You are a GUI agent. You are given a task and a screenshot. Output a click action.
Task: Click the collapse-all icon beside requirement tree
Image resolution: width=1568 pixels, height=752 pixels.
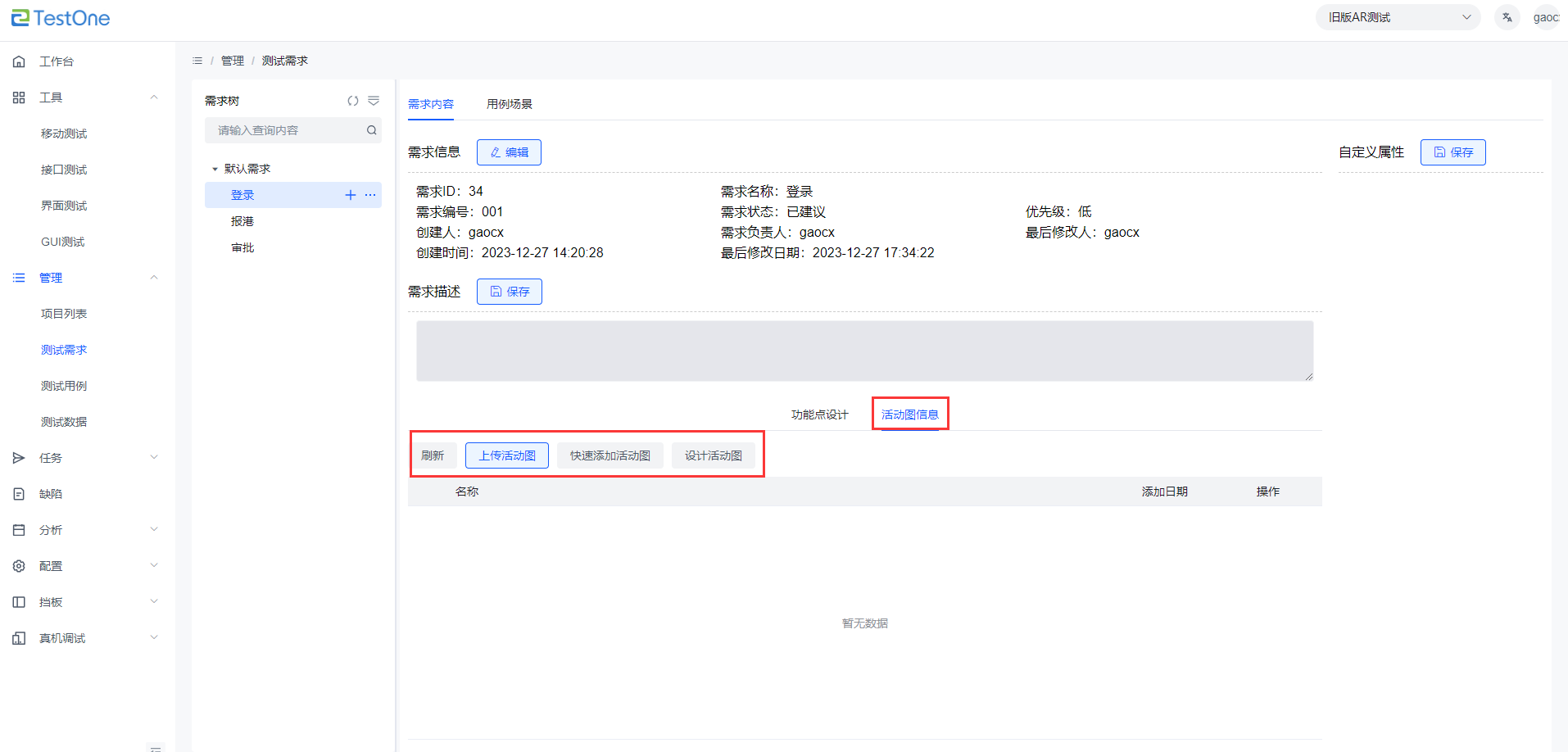point(374,101)
